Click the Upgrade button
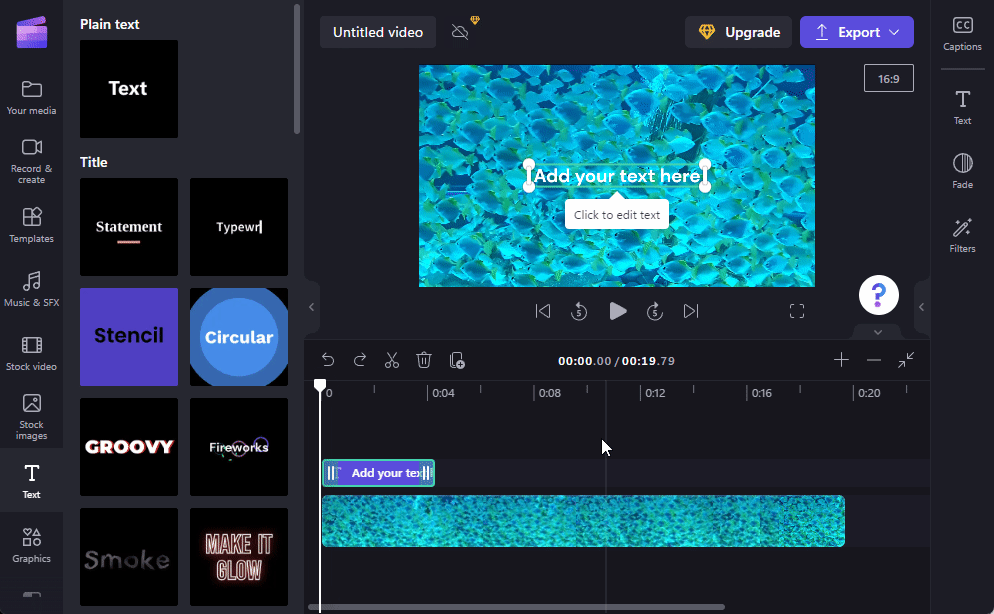This screenshot has width=994, height=614. click(x=738, y=31)
